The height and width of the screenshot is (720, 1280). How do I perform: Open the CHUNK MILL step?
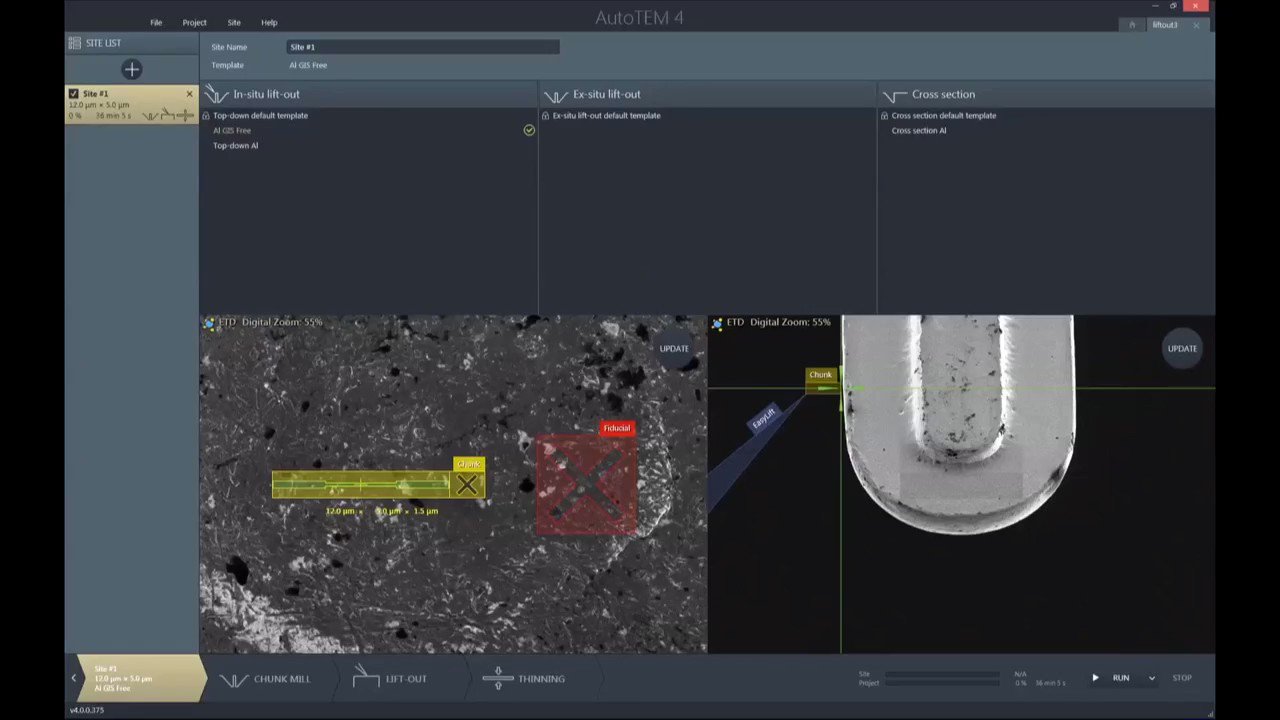coord(265,679)
